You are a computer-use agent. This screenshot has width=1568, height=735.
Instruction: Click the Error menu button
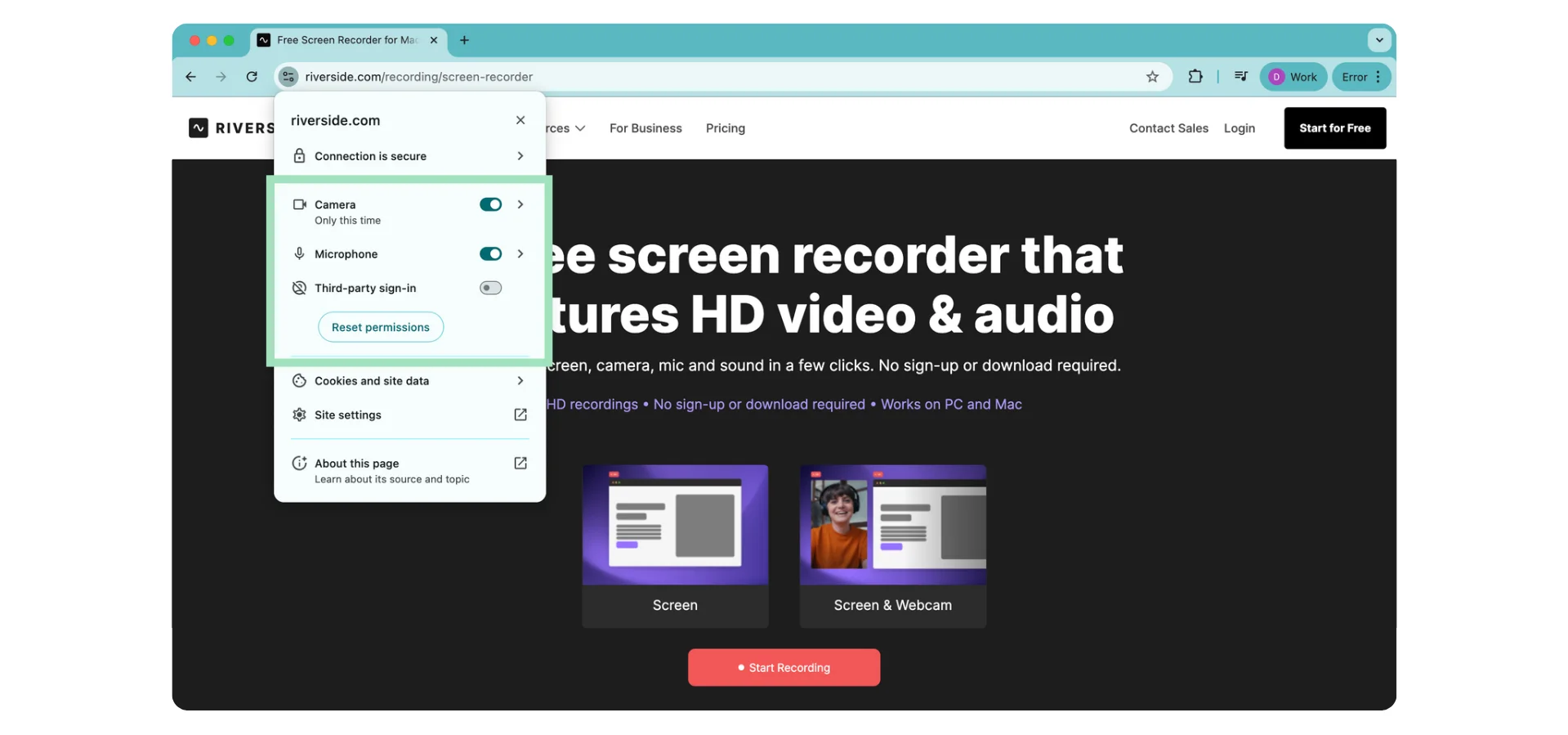1361,77
